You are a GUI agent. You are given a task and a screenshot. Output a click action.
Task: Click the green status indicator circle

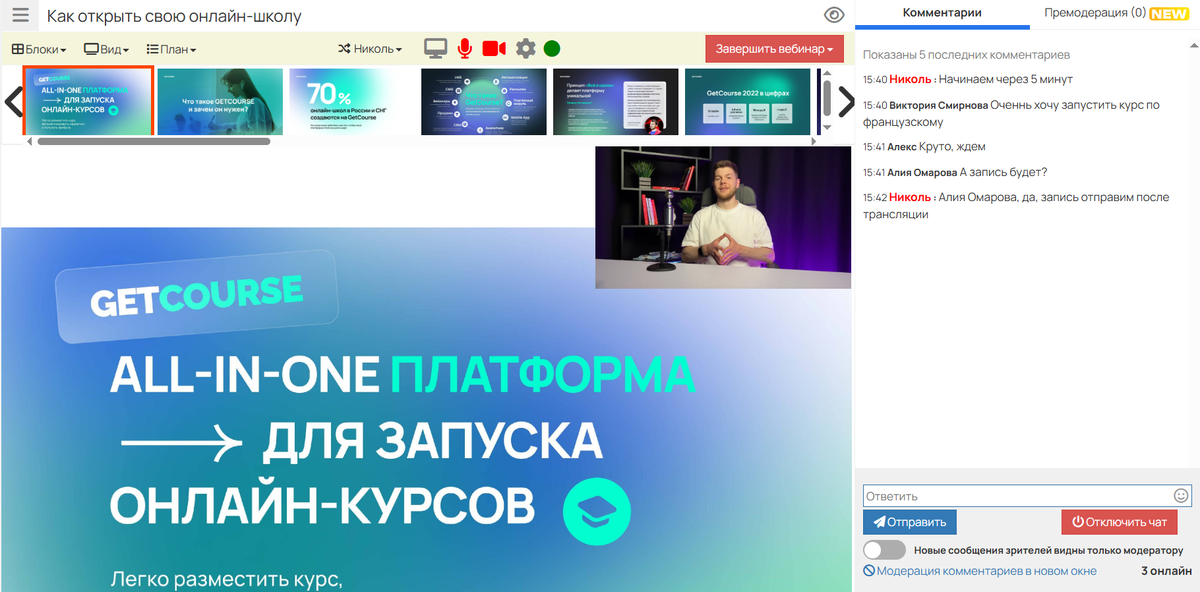552,48
